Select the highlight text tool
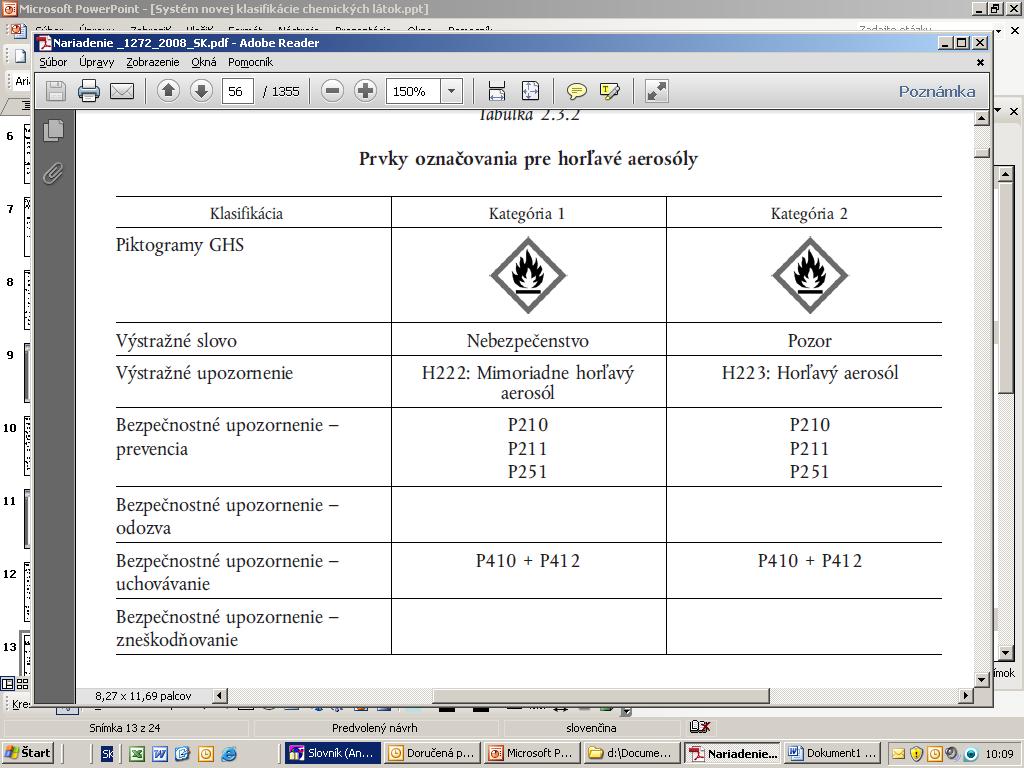The height and width of the screenshot is (768, 1024). (609, 91)
